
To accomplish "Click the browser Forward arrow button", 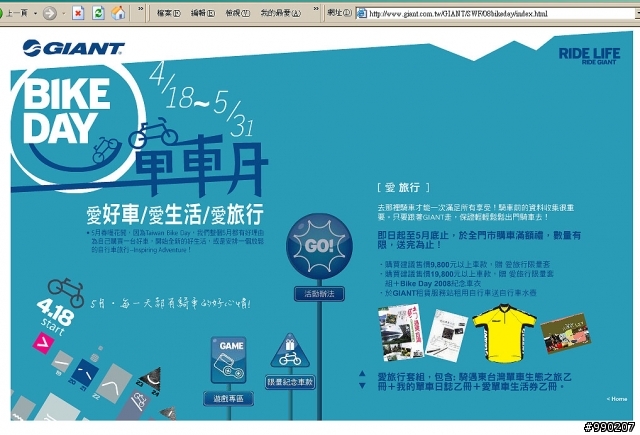I will tap(49, 13).
